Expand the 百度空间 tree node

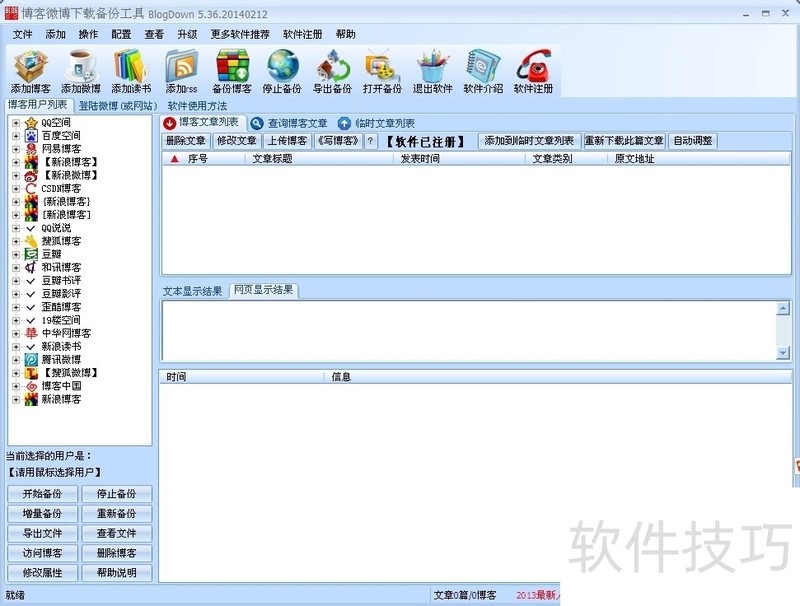pos(16,136)
